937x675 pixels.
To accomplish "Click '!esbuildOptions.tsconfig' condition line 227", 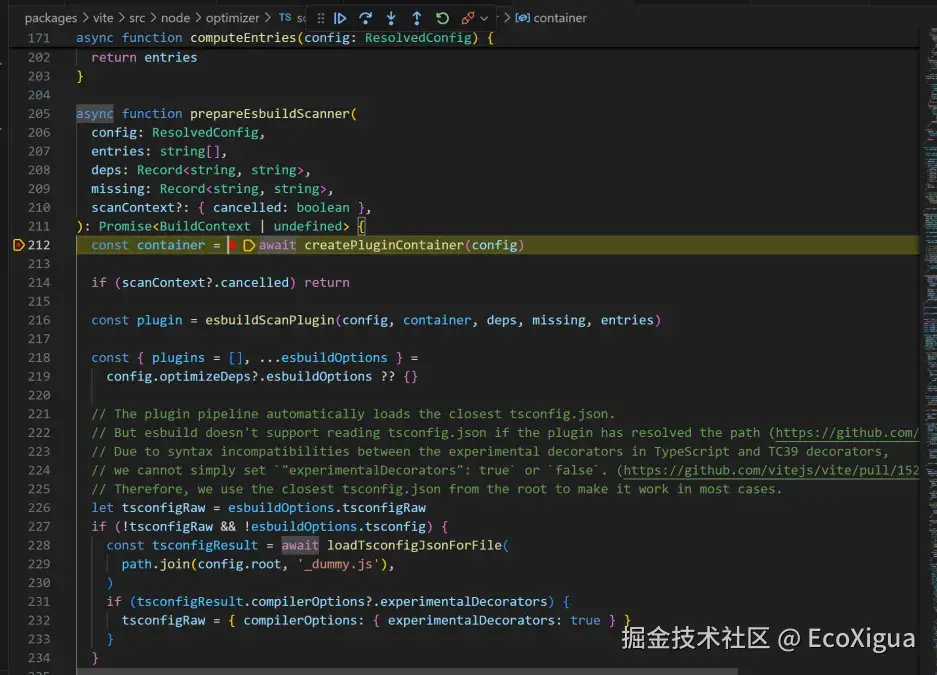I will coord(335,526).
